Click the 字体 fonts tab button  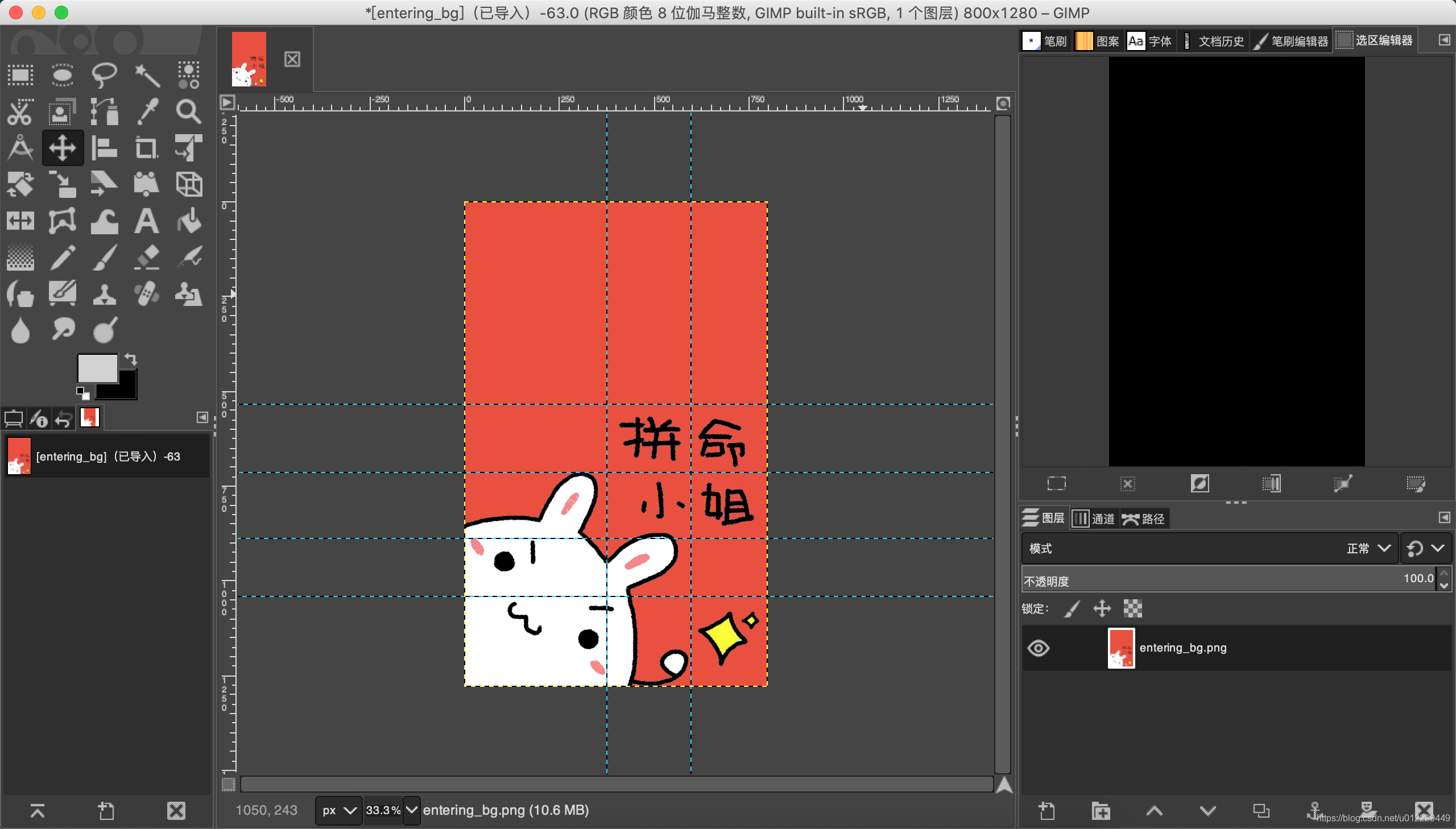[x=1149, y=41]
